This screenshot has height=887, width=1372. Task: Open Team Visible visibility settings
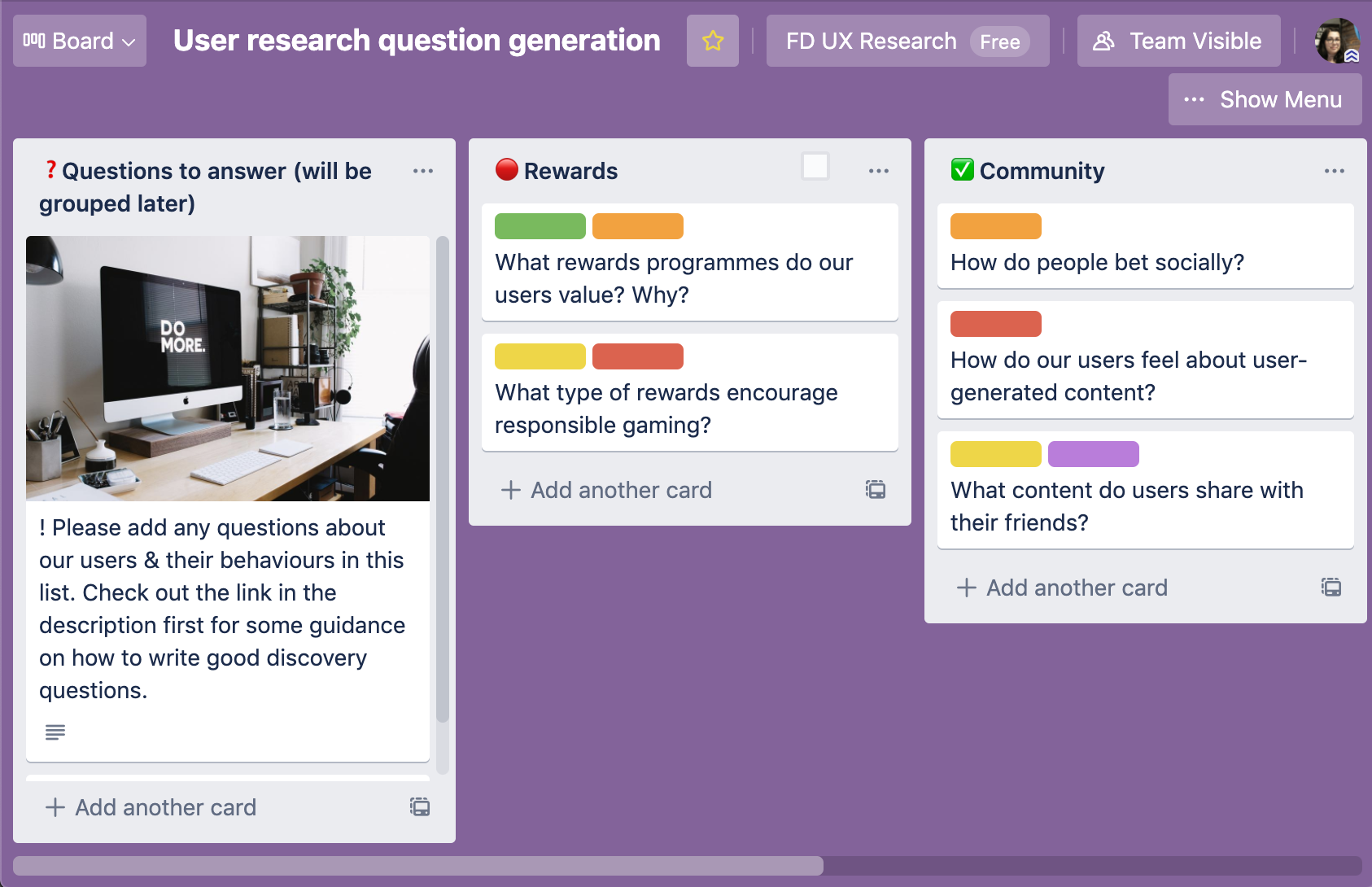1178,41
